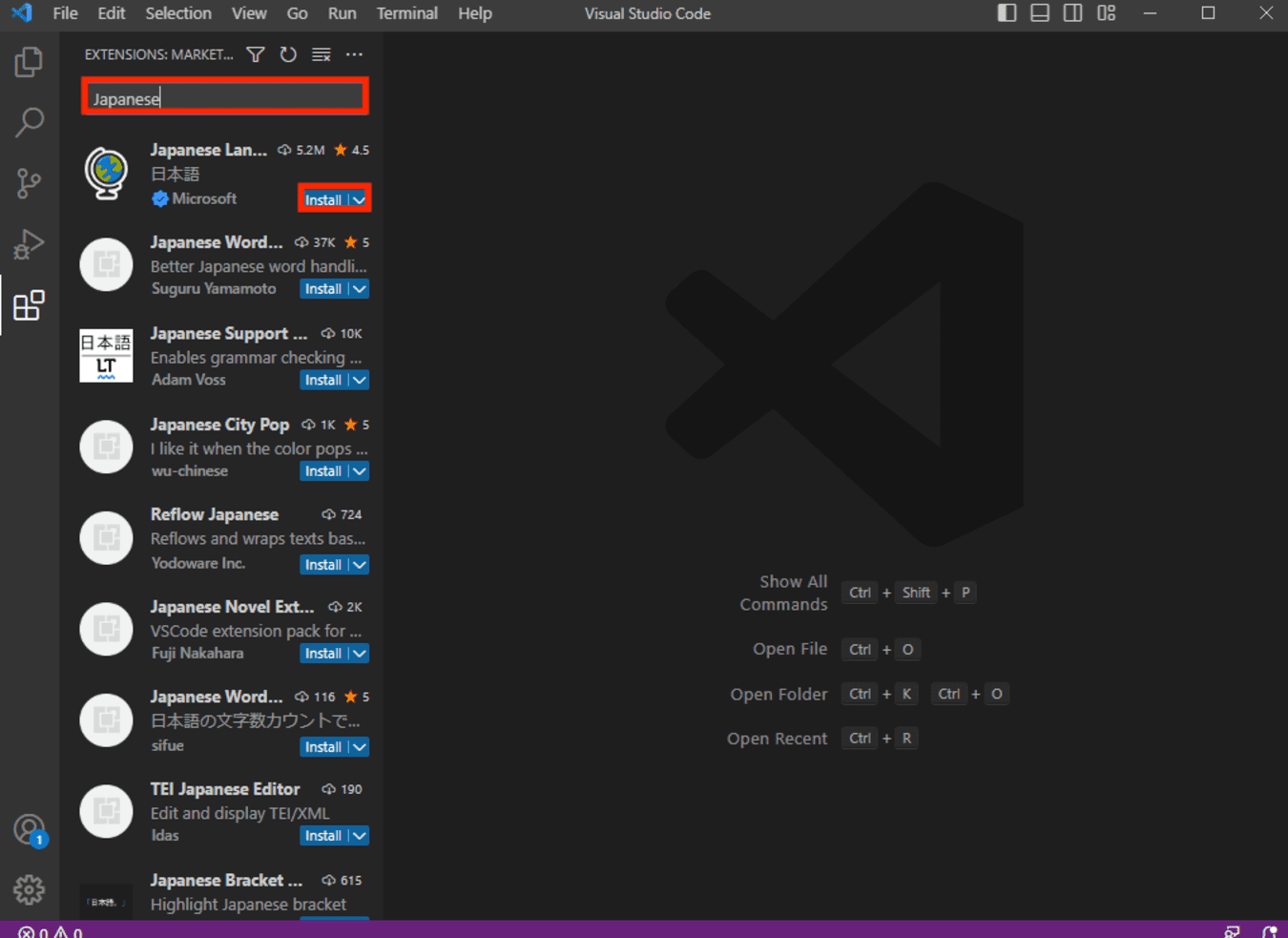
Task: Install Reflow Japanese extension
Action: tap(323, 565)
